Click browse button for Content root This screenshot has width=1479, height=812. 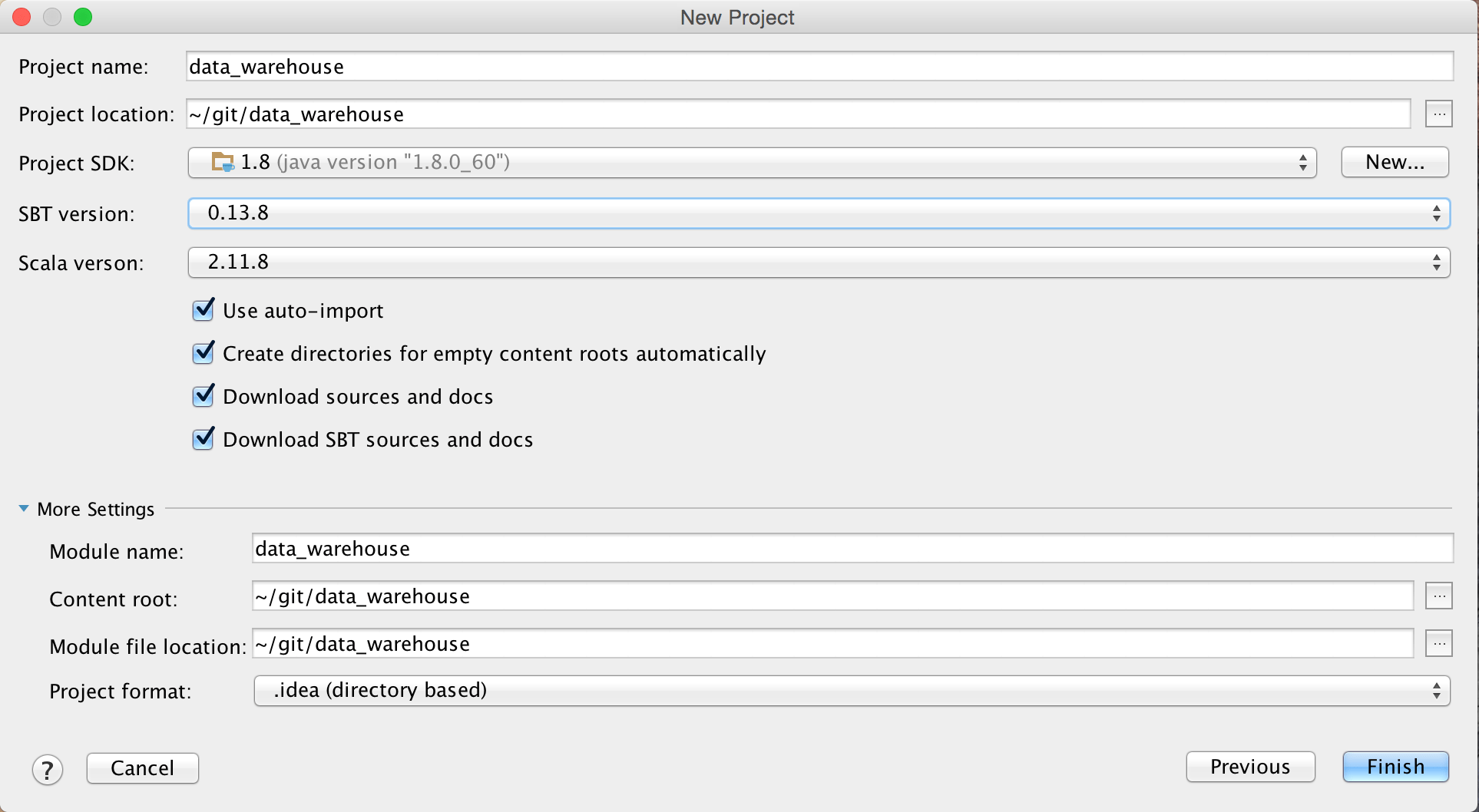click(x=1438, y=596)
